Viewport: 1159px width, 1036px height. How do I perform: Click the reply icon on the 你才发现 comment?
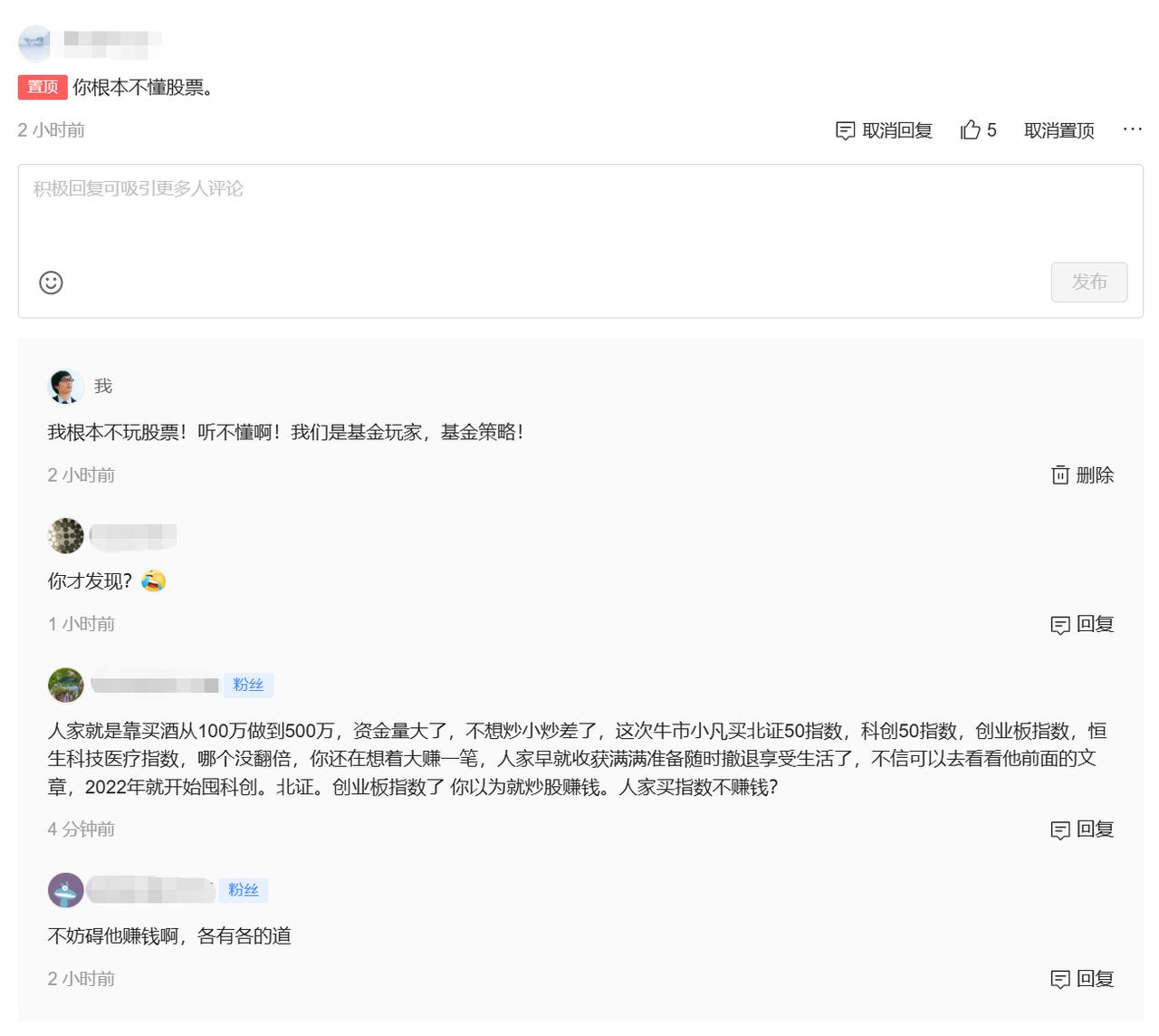[1061, 624]
